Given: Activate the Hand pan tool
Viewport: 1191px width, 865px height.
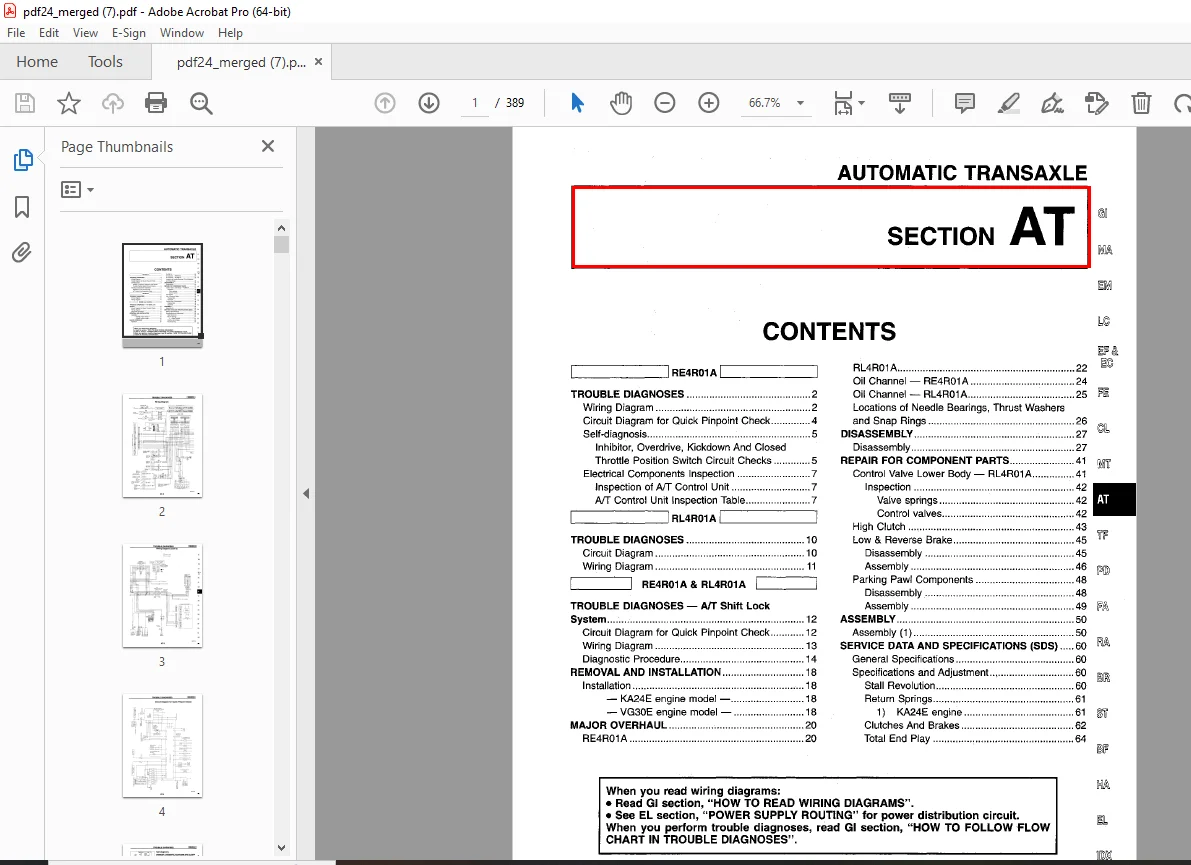Looking at the screenshot, I should point(621,103).
